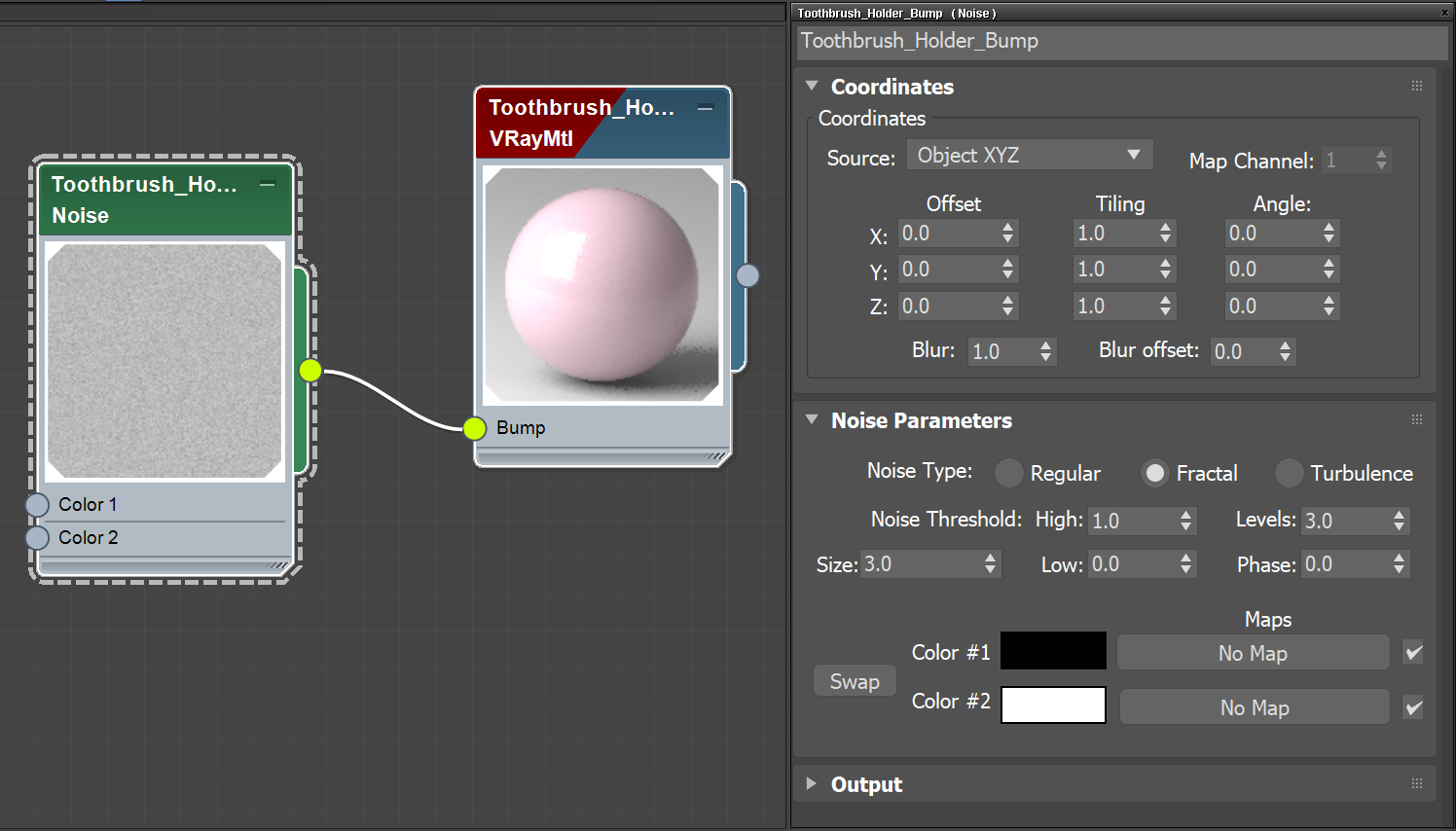
Task: Click the Noise node's output socket
Action: [309, 371]
